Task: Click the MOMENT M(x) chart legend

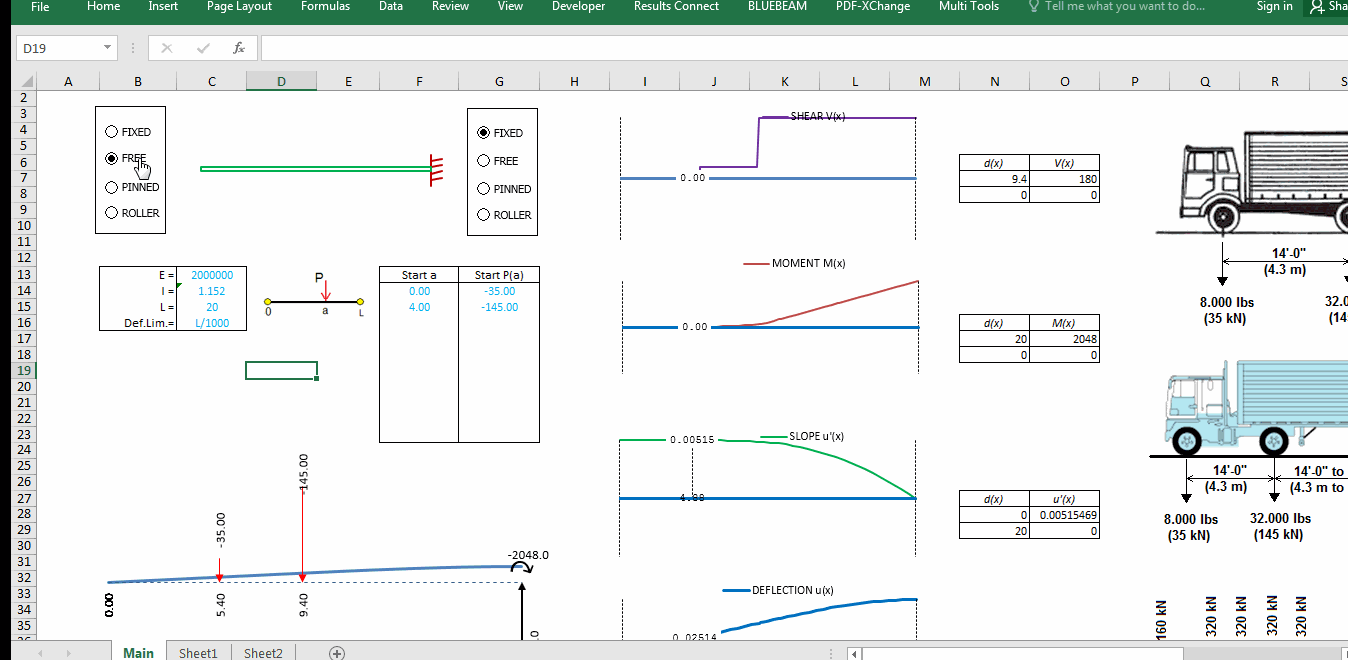Action: [x=796, y=264]
